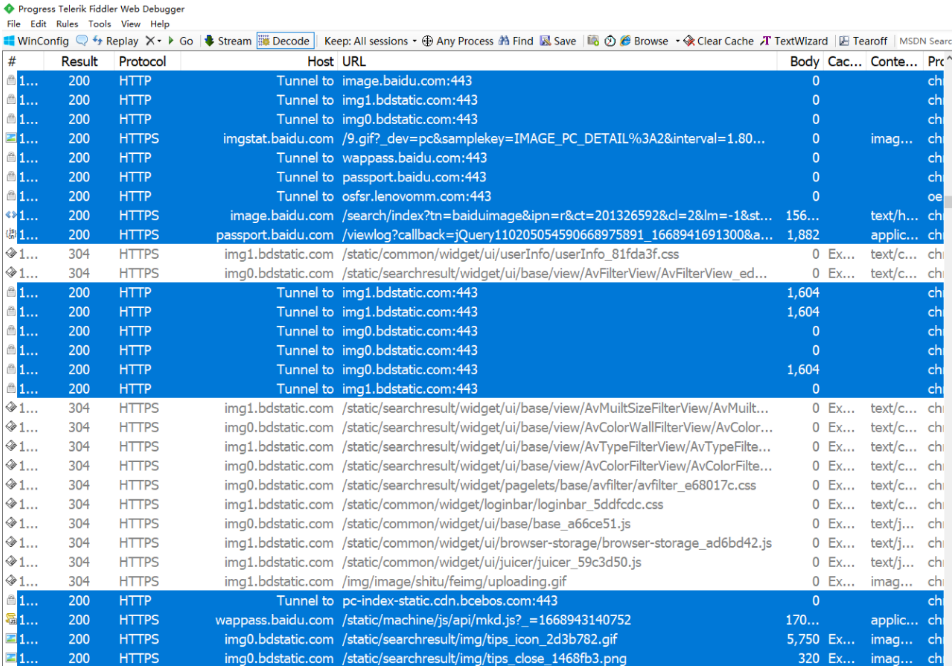Click the Go resume button
The width and height of the screenshot is (952, 670).
[180, 41]
